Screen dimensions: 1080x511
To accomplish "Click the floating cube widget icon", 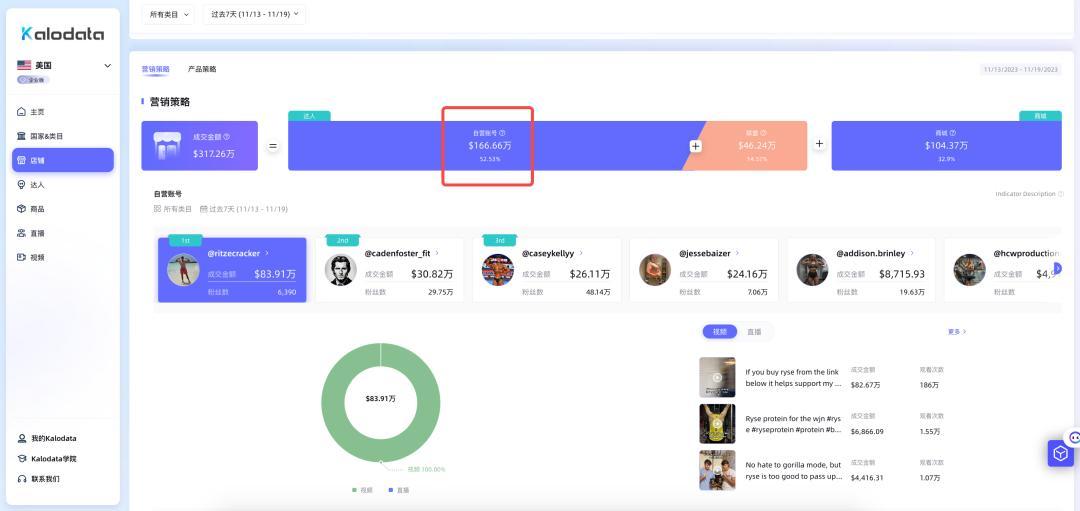I will (x=1060, y=453).
